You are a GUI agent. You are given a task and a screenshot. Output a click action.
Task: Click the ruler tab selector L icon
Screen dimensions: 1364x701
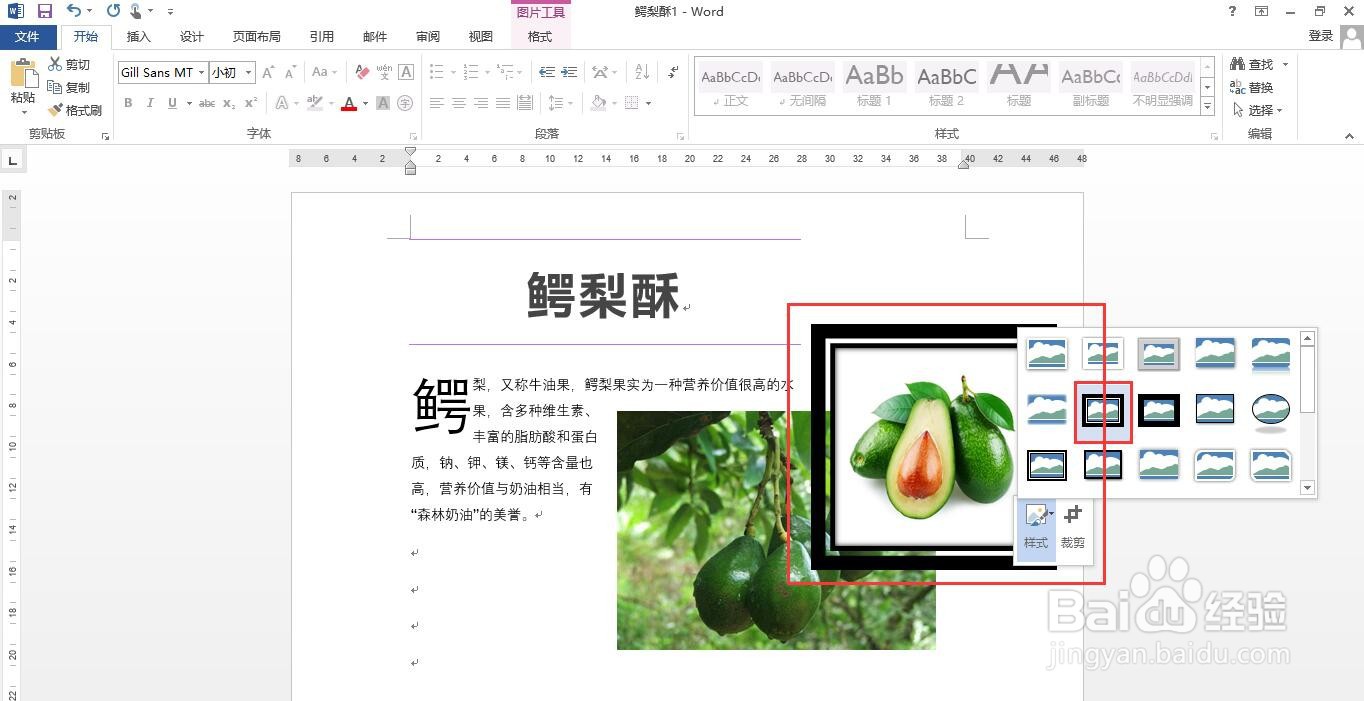(x=13, y=160)
